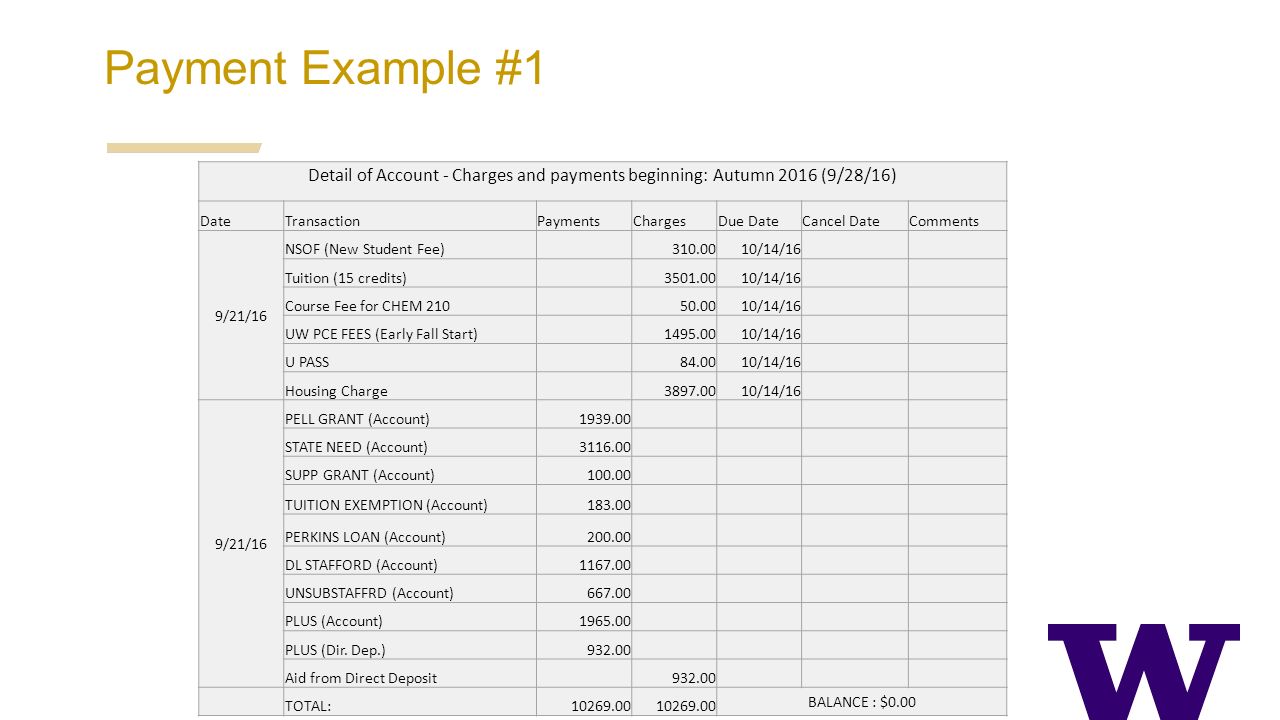
Task: Click the NSOF row 10/14/16 due date
Action: [x=771, y=249]
